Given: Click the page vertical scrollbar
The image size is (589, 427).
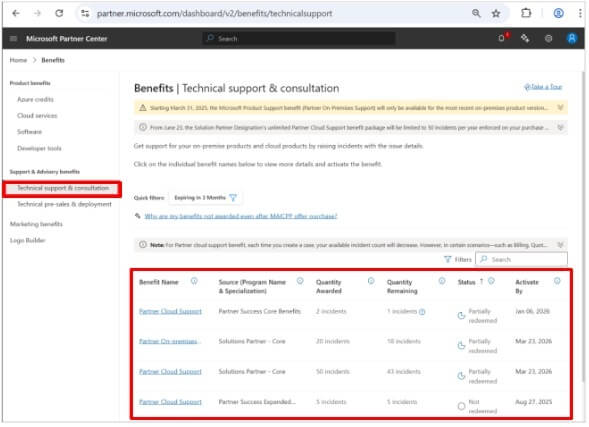Looking at the screenshot, I should point(584,225).
